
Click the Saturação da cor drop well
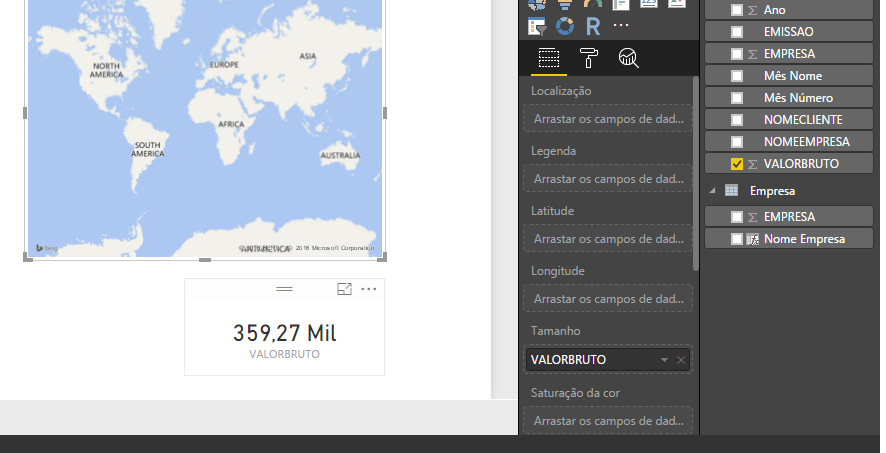coord(608,421)
